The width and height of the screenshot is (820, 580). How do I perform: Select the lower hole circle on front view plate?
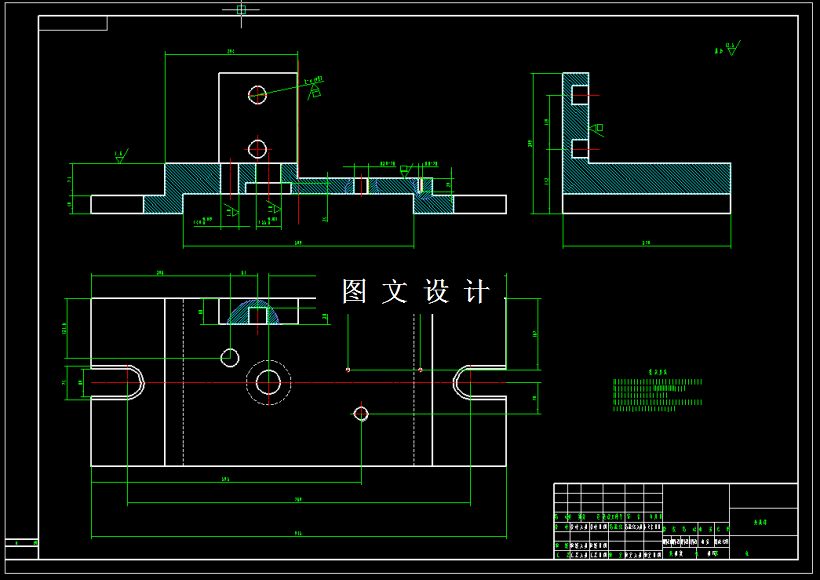(x=257, y=149)
